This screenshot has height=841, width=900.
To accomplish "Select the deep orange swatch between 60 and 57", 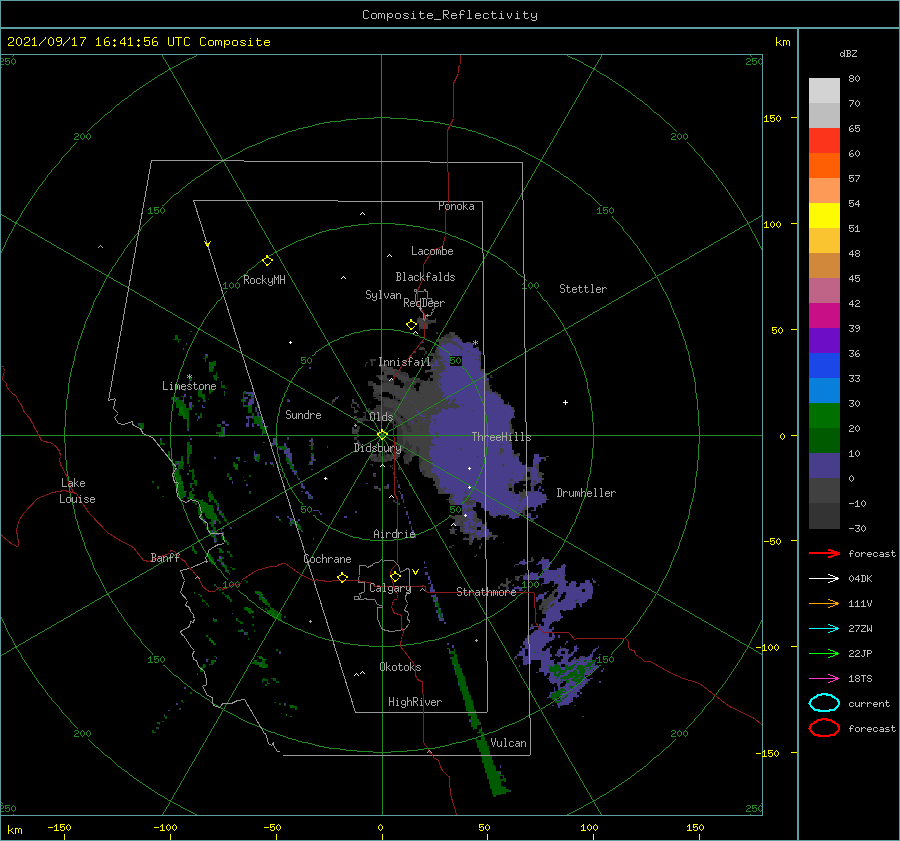I will point(824,165).
